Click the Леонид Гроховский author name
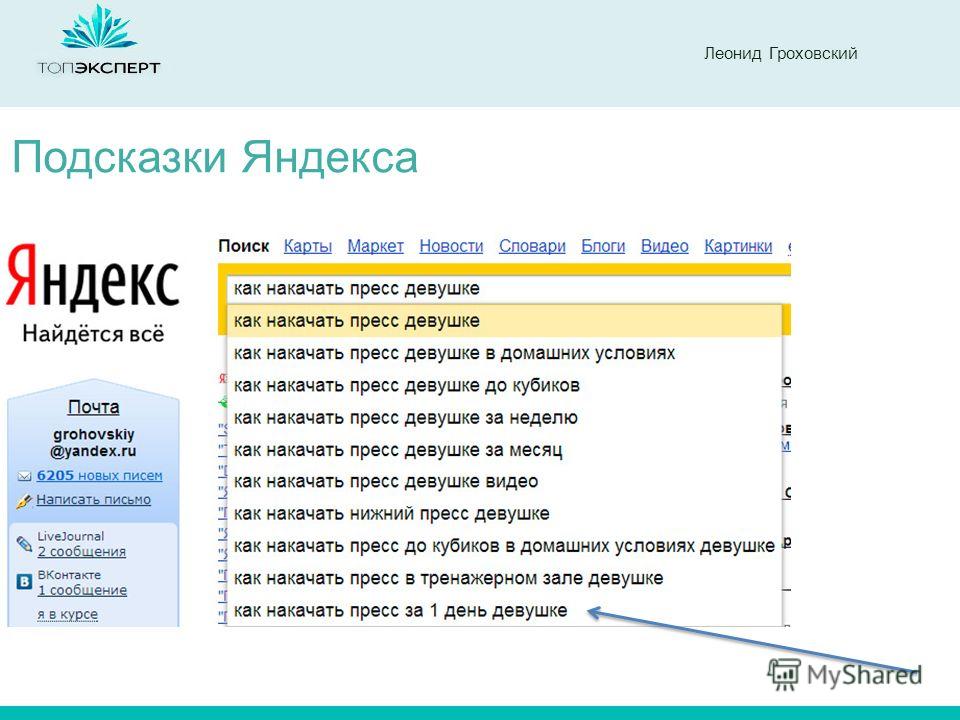 [781, 54]
